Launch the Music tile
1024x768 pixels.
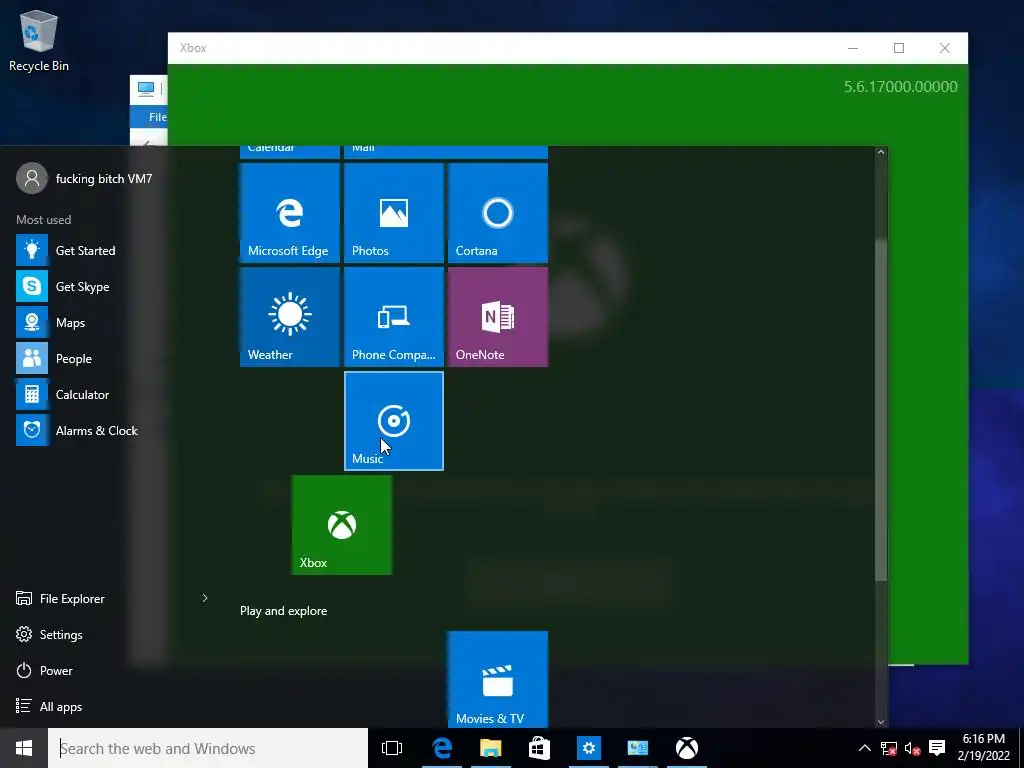(x=394, y=421)
